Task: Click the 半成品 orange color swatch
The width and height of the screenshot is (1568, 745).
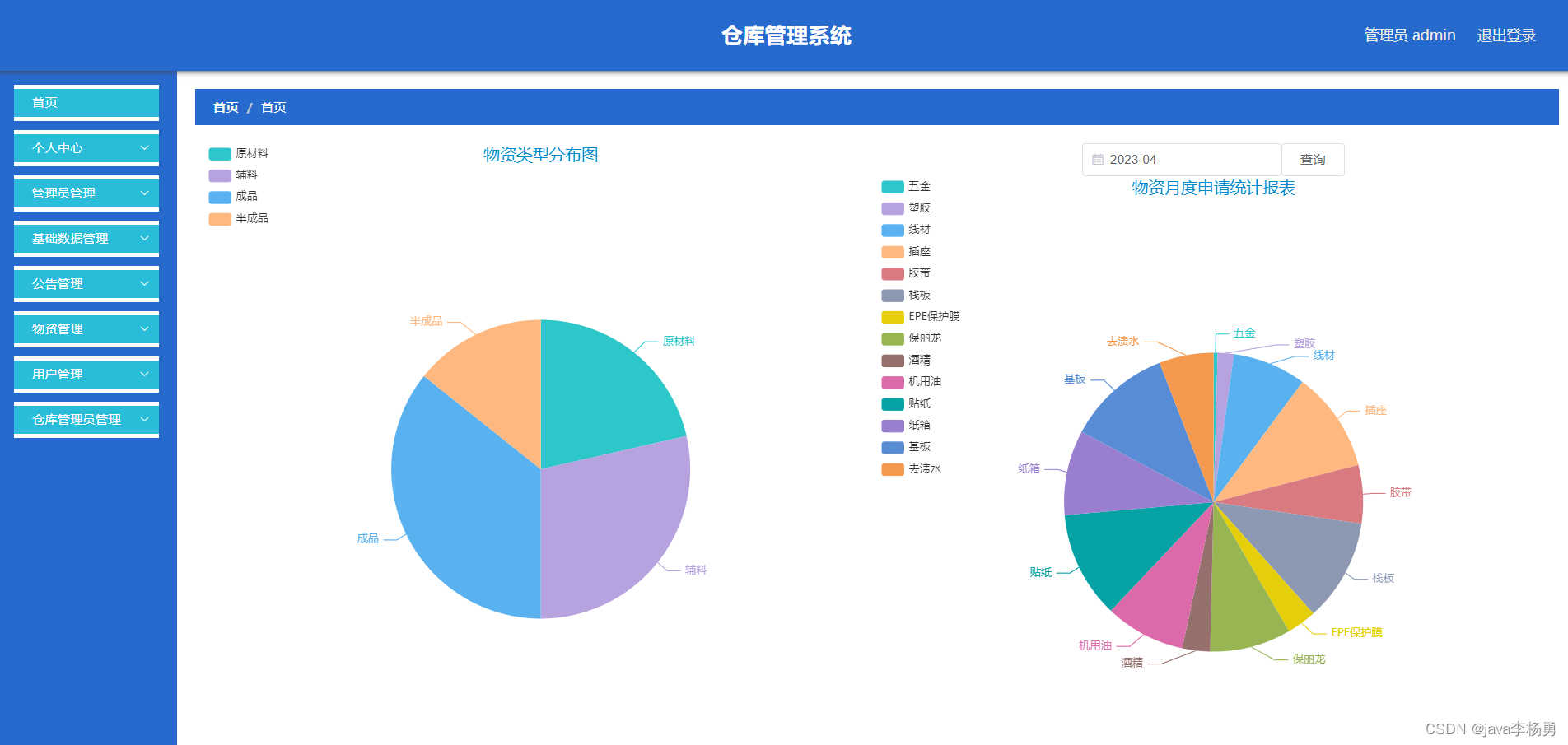Action: (x=218, y=218)
